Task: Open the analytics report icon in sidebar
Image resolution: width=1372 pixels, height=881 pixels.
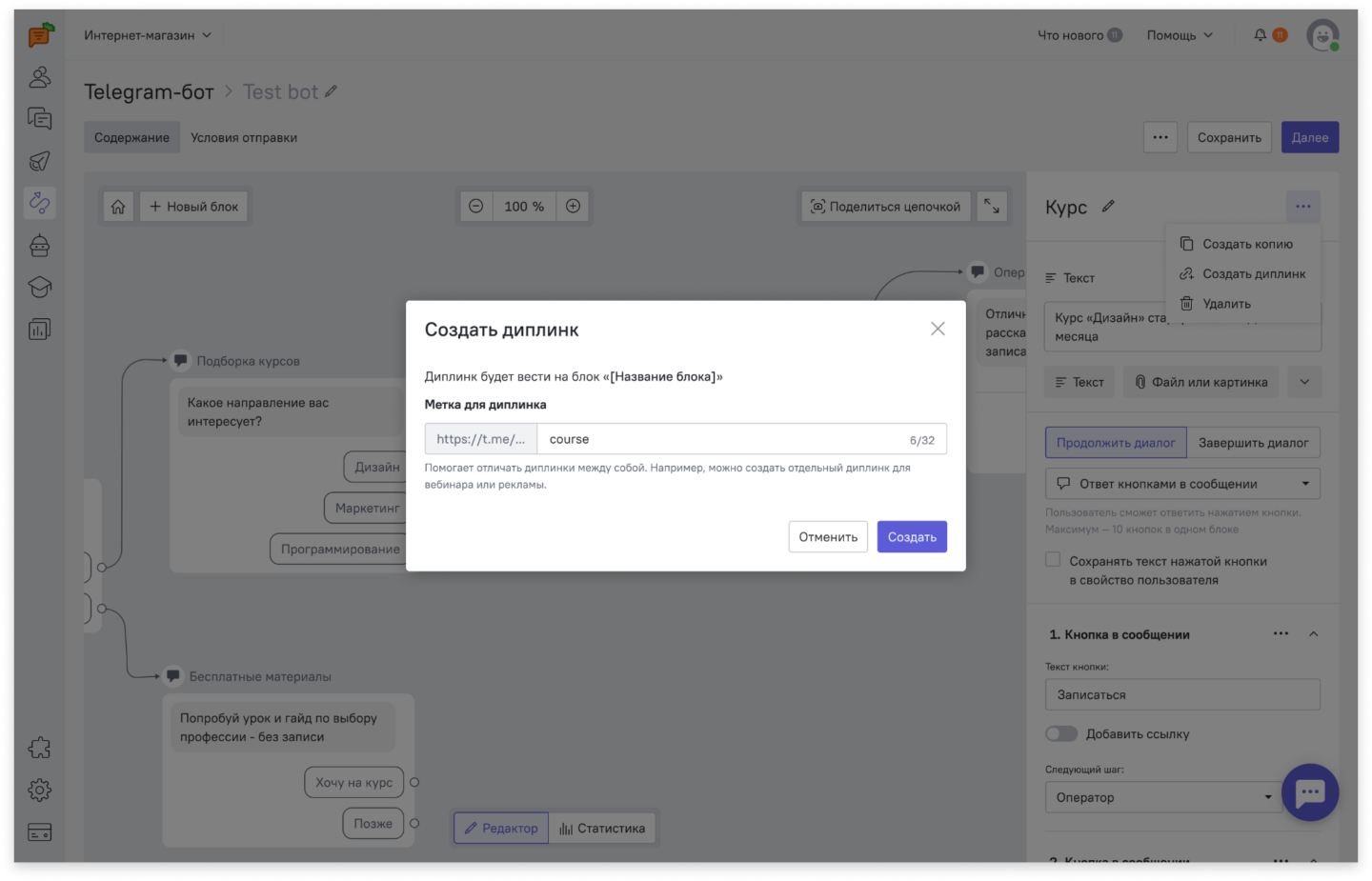Action: coord(40,330)
